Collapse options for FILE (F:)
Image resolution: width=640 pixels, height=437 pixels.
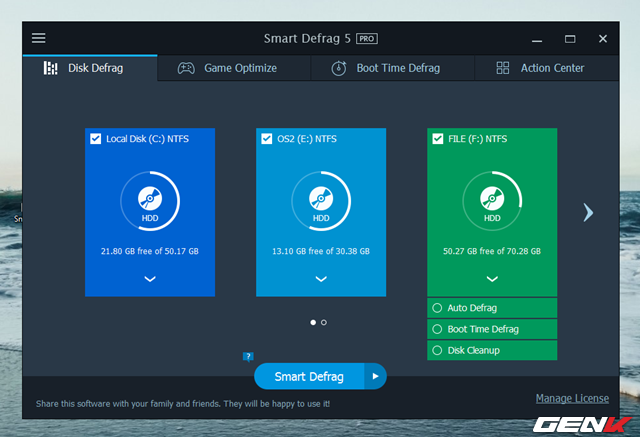tap(492, 279)
